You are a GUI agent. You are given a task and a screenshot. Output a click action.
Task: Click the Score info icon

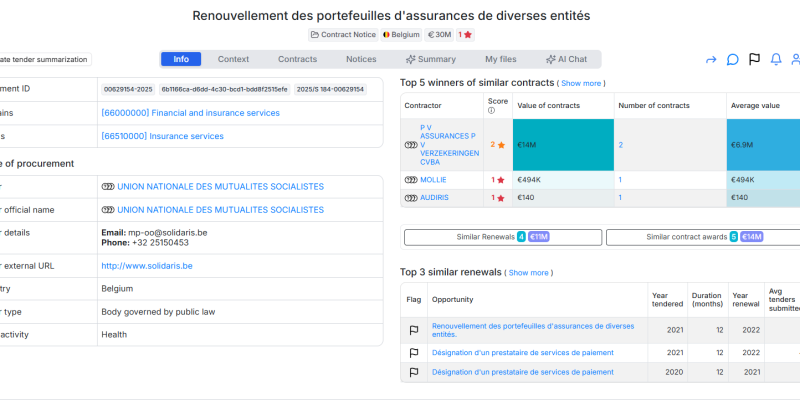pyautogui.click(x=491, y=110)
